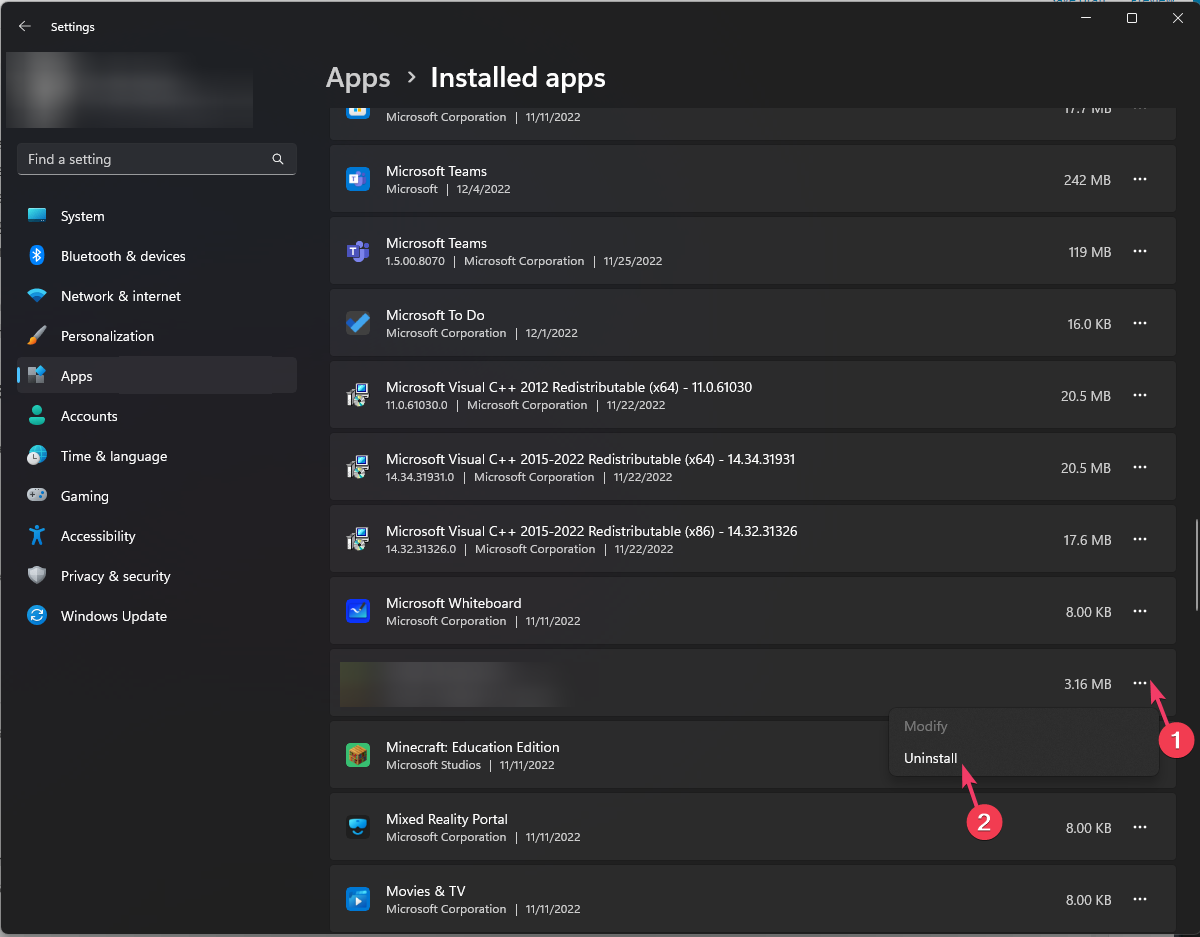Click the back arrow in Settings
Viewport: 1200px width, 937px height.
point(25,27)
